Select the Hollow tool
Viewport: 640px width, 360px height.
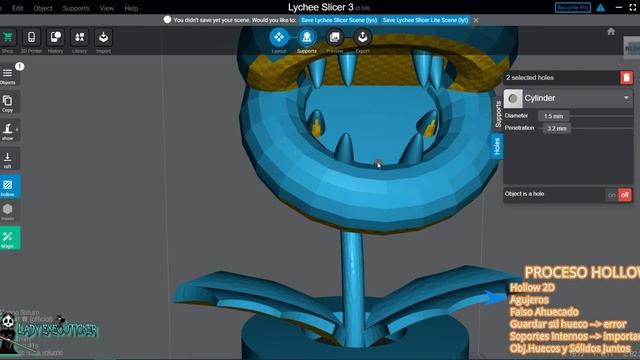[8, 187]
